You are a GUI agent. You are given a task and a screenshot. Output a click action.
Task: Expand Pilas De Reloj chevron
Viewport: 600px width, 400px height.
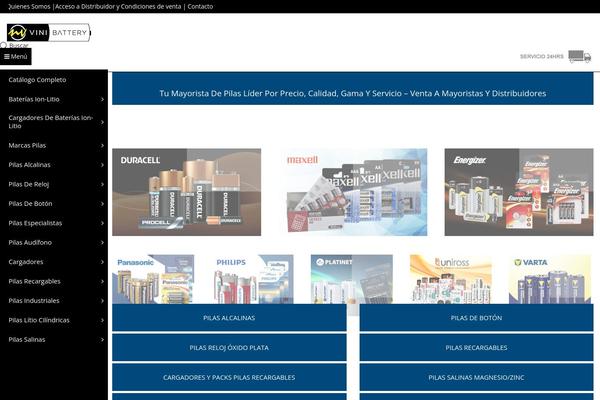[x=102, y=184]
